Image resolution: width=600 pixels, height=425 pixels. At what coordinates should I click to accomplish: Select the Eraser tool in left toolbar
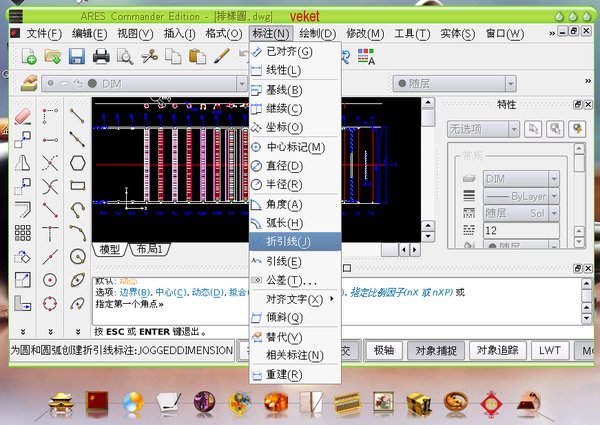[23, 117]
